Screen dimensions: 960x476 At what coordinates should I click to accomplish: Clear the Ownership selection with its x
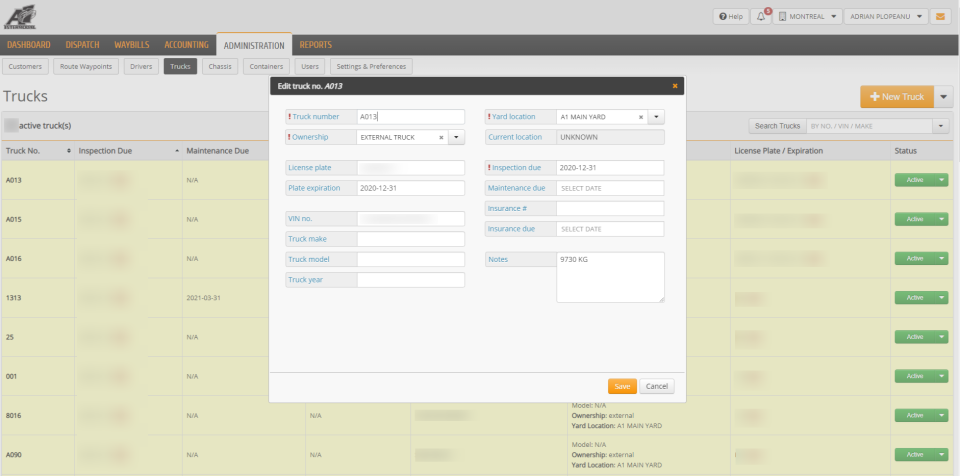[441, 137]
